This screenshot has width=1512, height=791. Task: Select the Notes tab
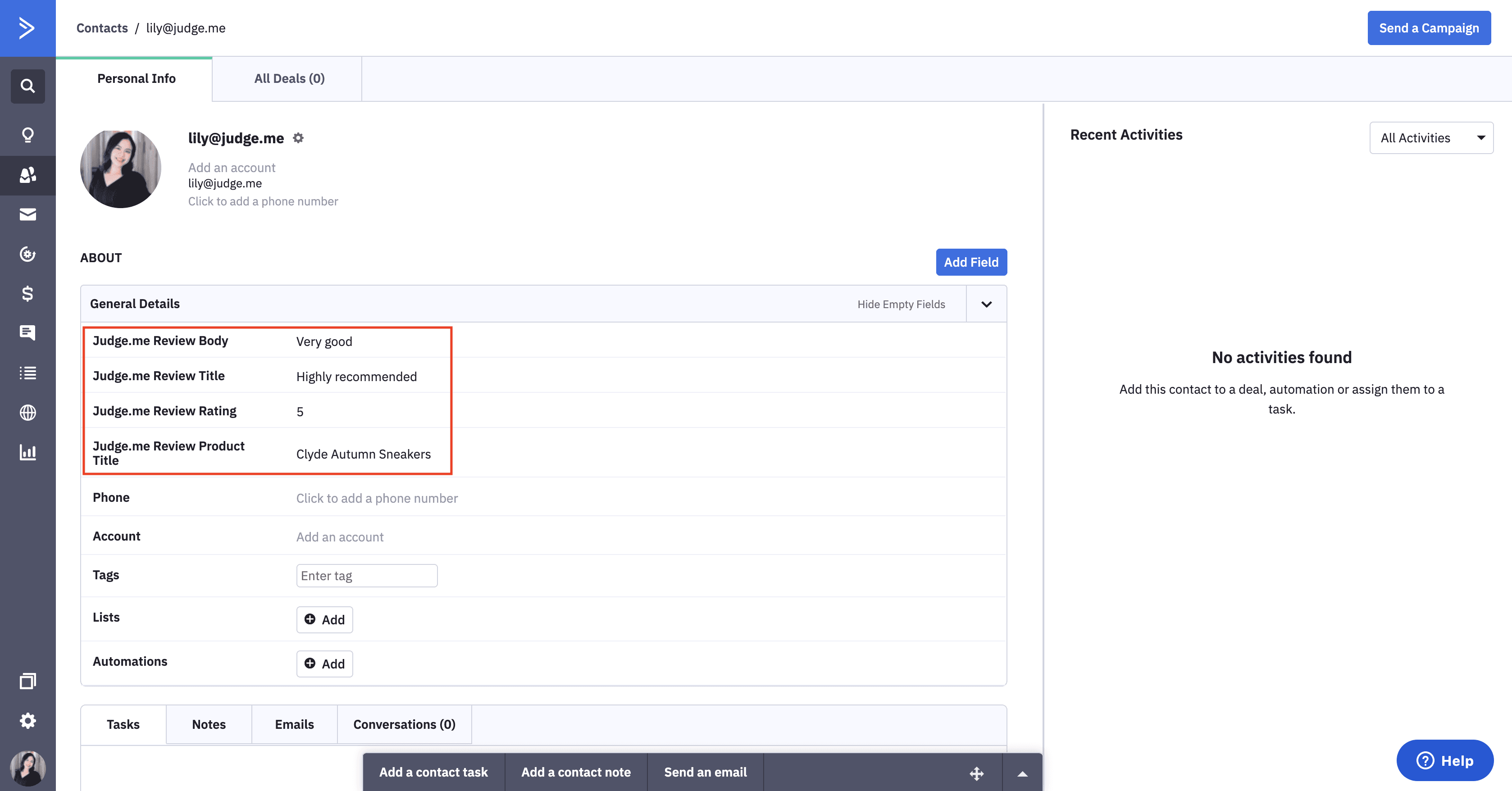[x=208, y=724]
